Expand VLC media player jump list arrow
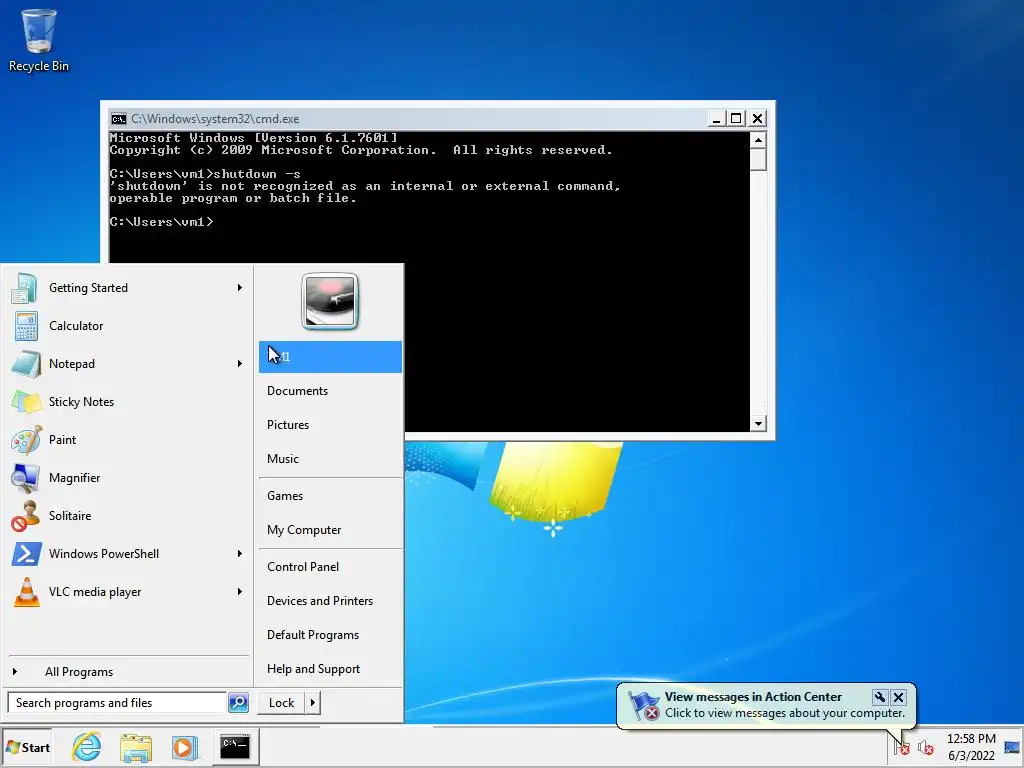 [x=240, y=592]
